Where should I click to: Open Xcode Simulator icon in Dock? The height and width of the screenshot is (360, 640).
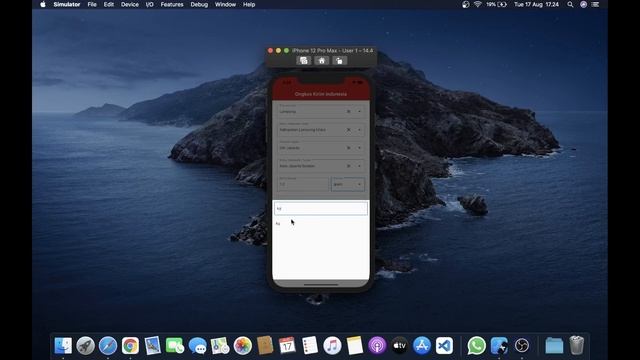(x=499, y=346)
